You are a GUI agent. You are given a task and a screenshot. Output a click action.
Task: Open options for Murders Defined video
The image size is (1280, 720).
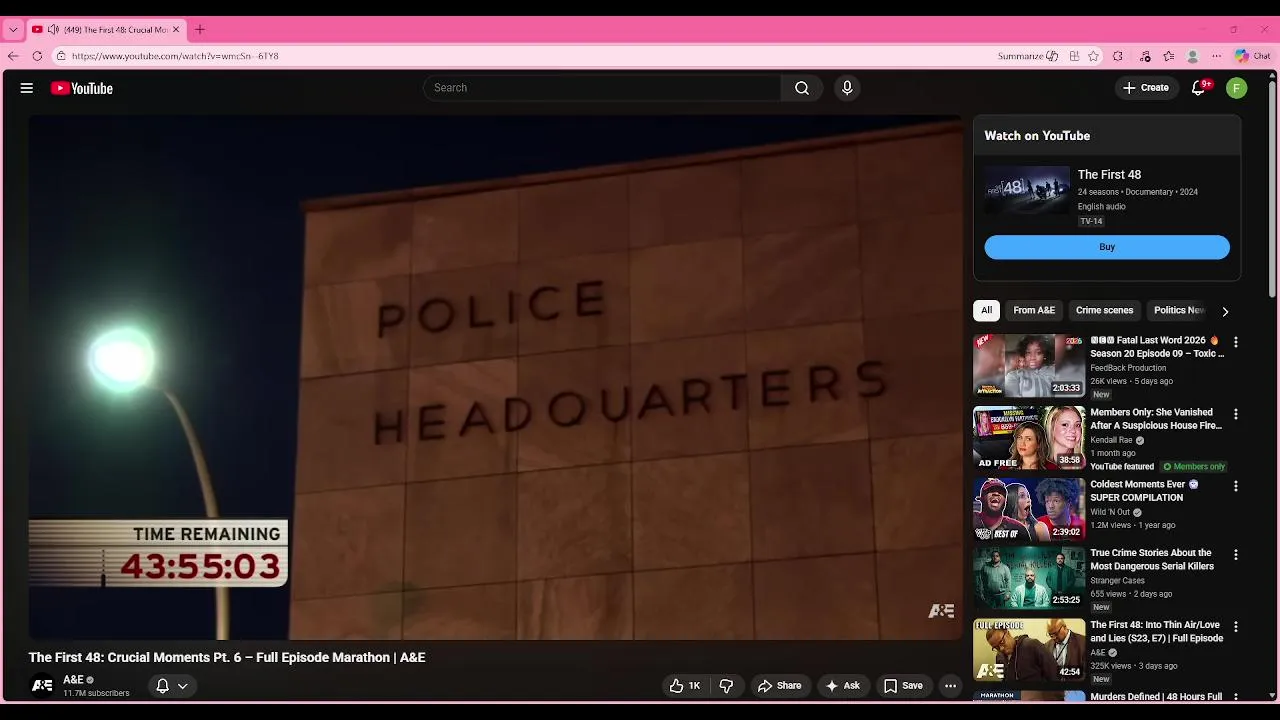1235,696
